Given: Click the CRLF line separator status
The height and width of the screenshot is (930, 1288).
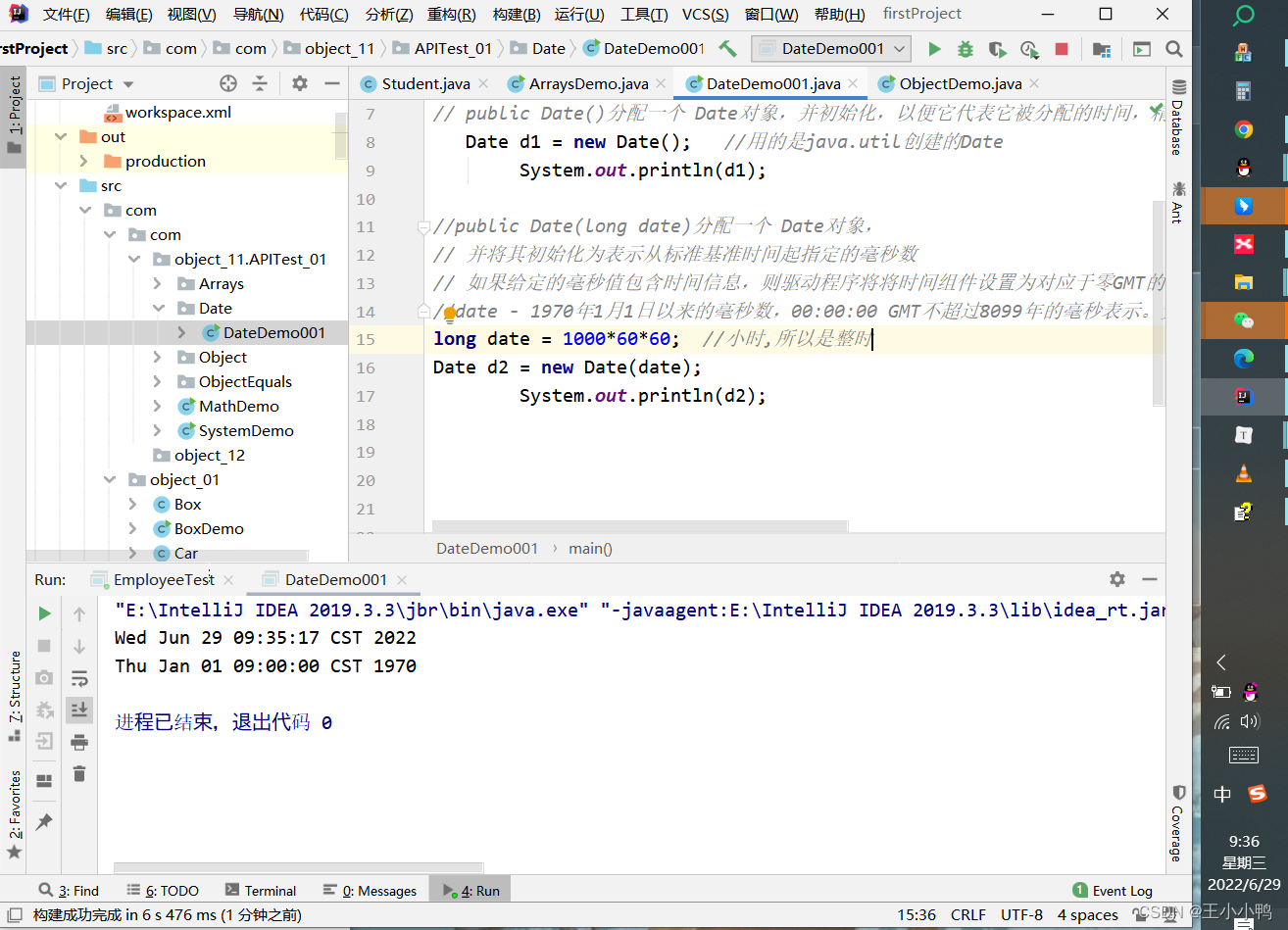Looking at the screenshot, I should [967, 914].
